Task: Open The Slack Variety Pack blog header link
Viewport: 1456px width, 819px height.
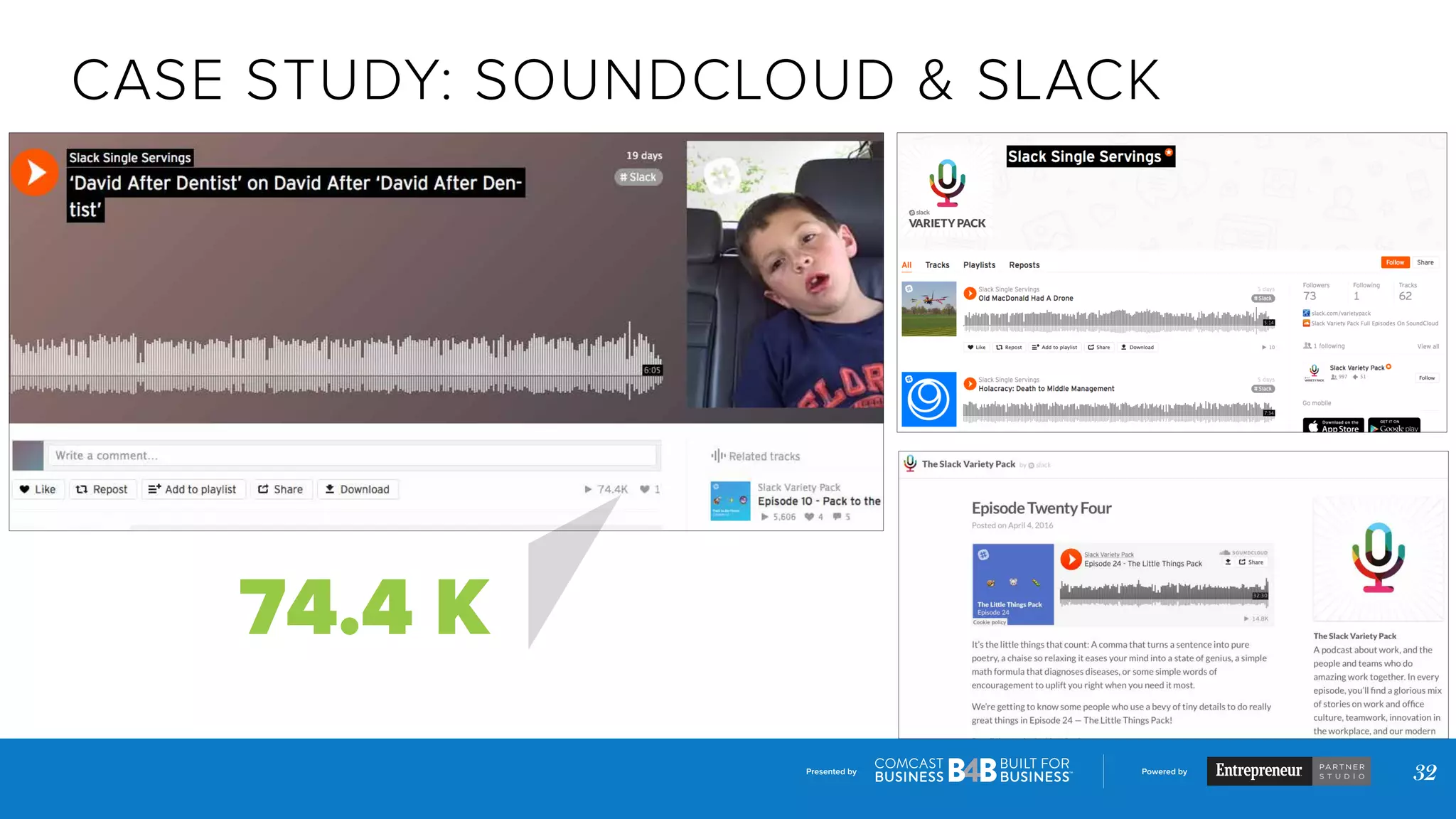Action: point(968,464)
